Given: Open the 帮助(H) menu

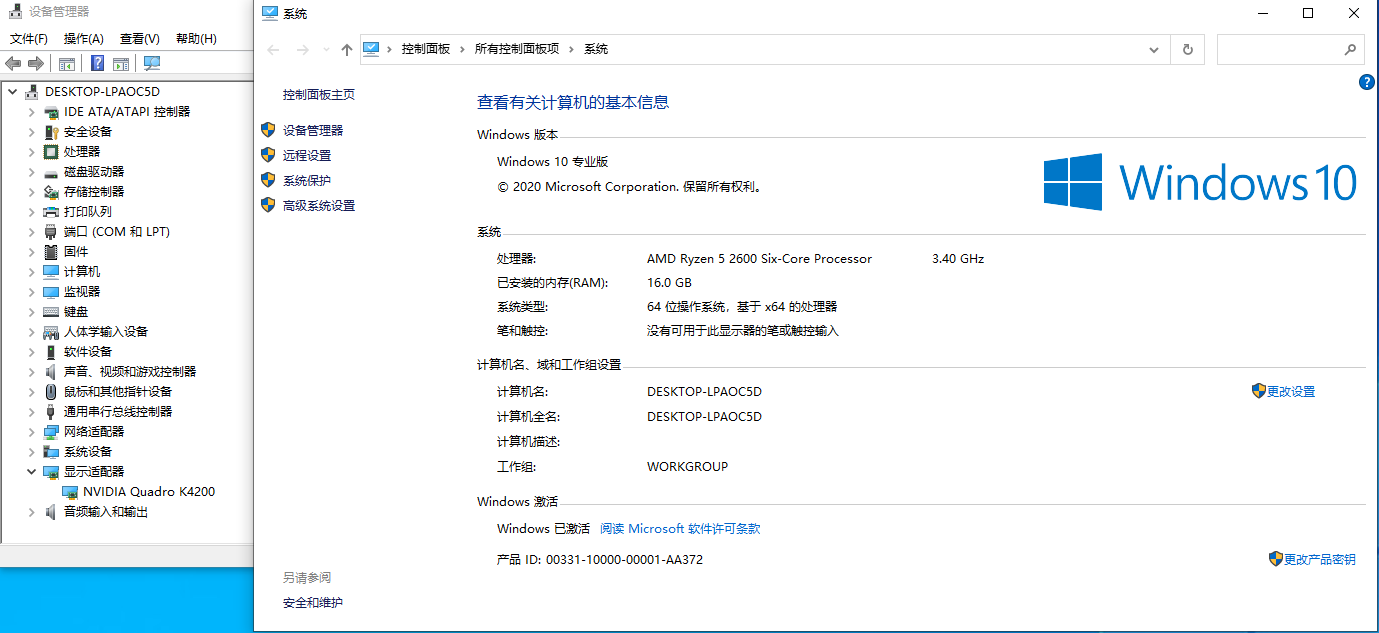Looking at the screenshot, I should coord(196,38).
